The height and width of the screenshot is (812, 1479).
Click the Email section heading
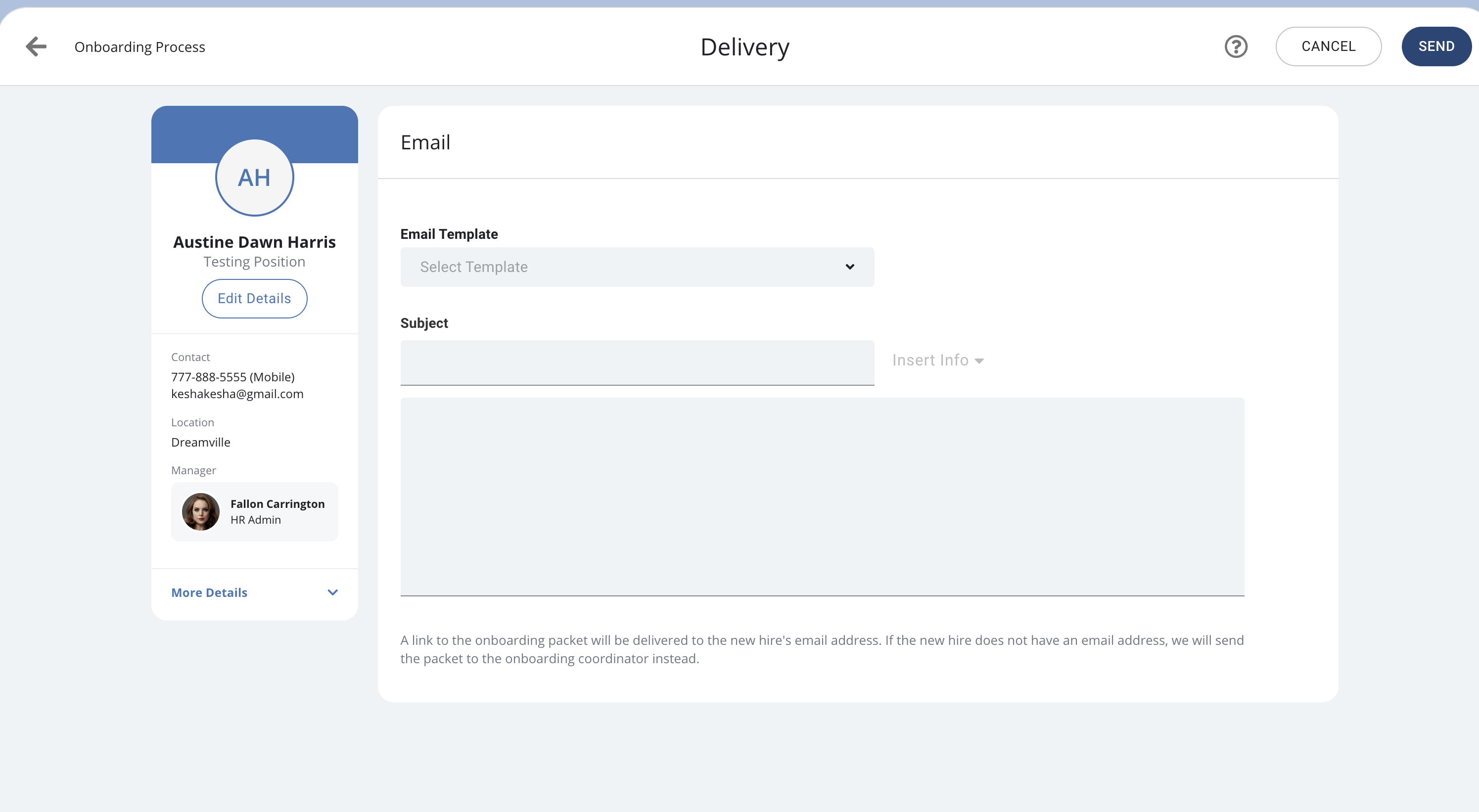425,142
